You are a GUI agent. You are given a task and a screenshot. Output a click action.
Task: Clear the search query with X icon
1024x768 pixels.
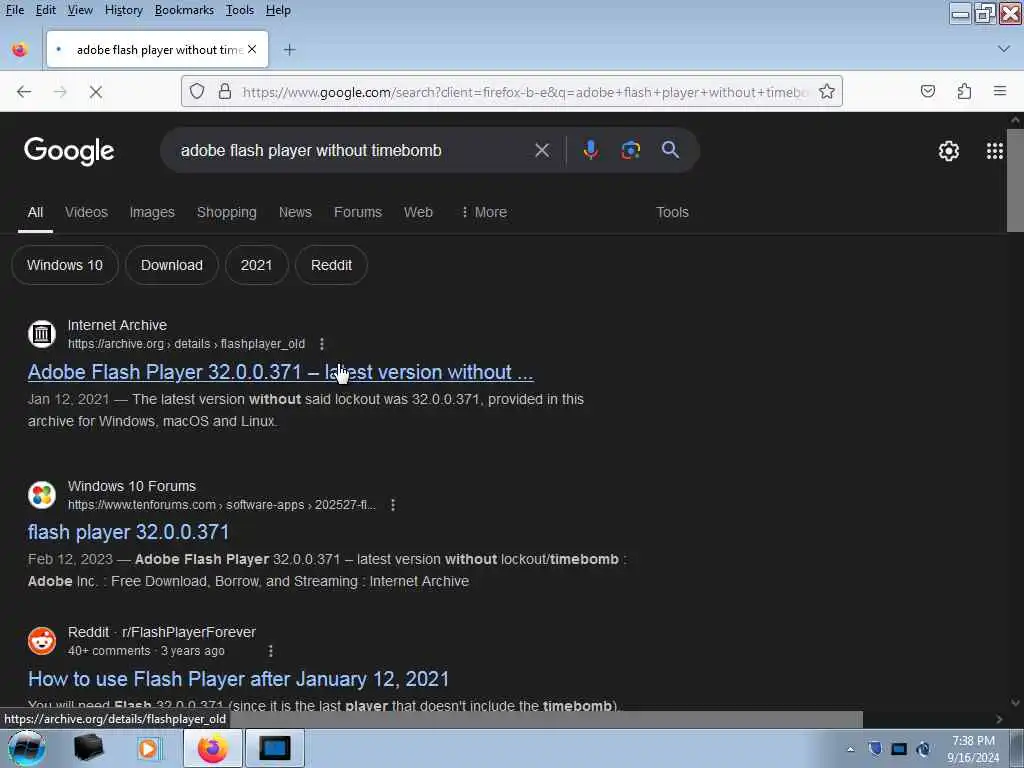coord(542,150)
